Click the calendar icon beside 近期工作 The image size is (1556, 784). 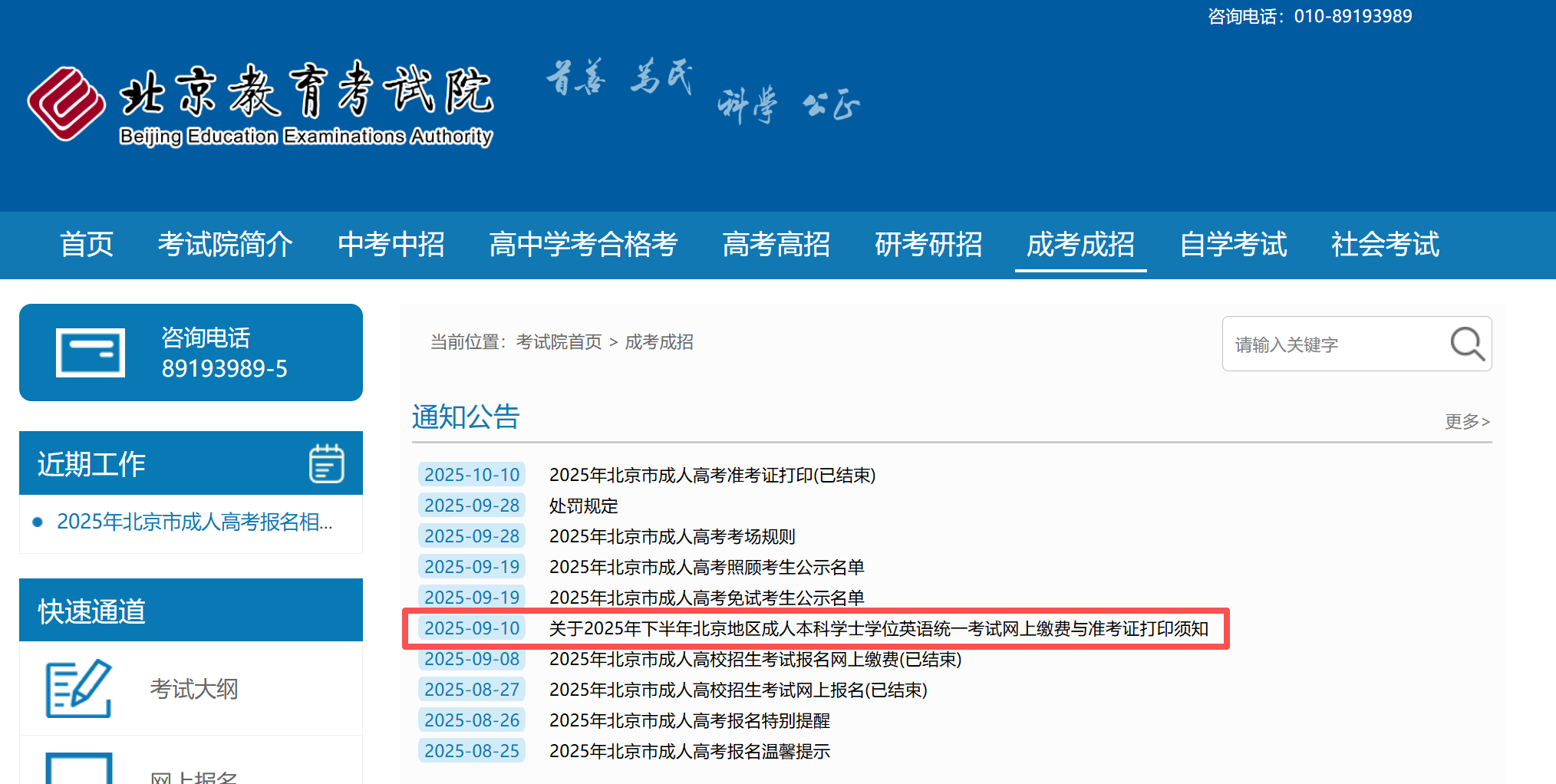click(326, 463)
